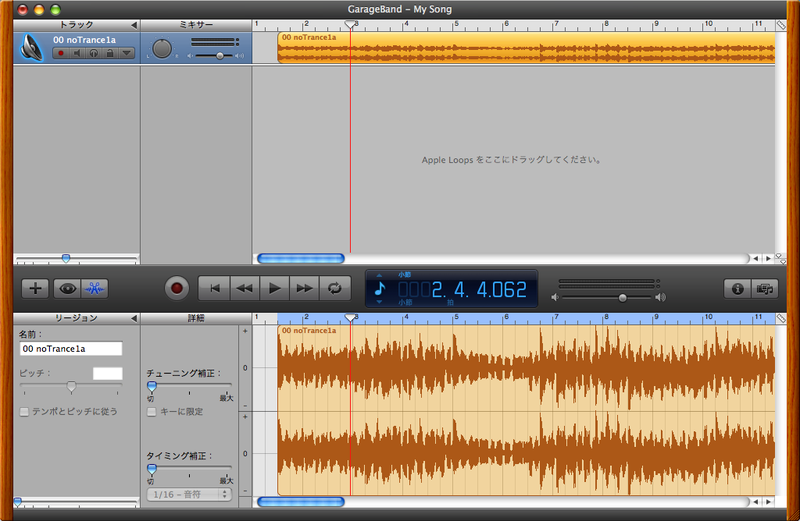Zoom in lower waveform with plus button
800x521 pixels.
[245, 417]
